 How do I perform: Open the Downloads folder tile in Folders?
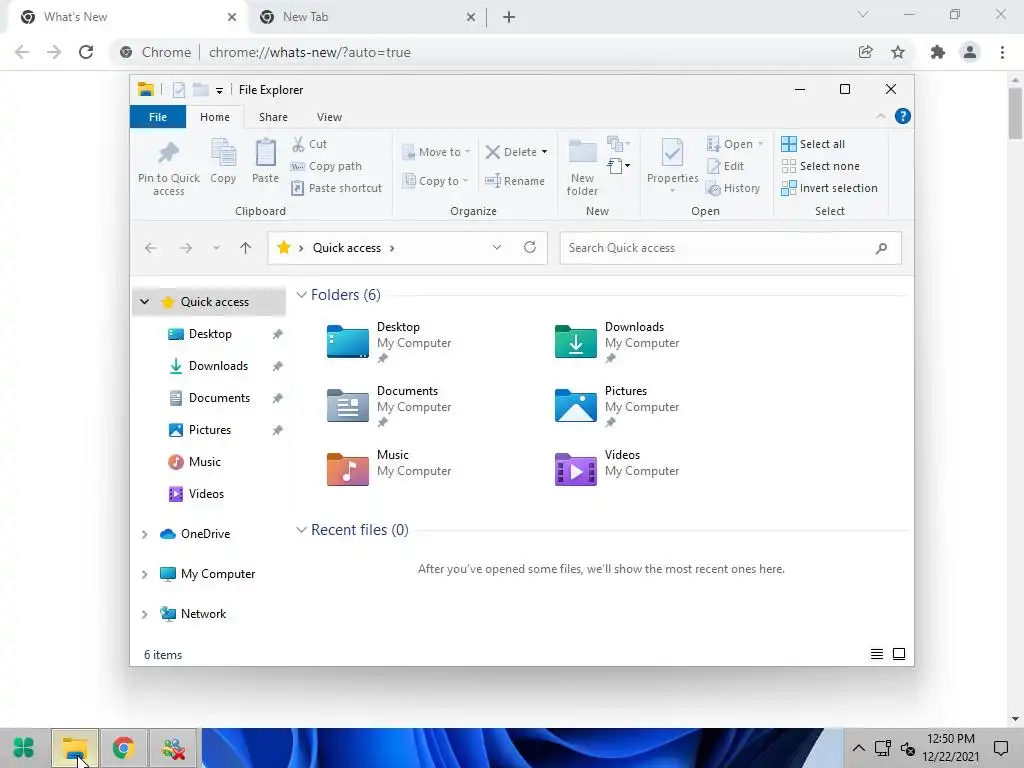click(x=617, y=342)
